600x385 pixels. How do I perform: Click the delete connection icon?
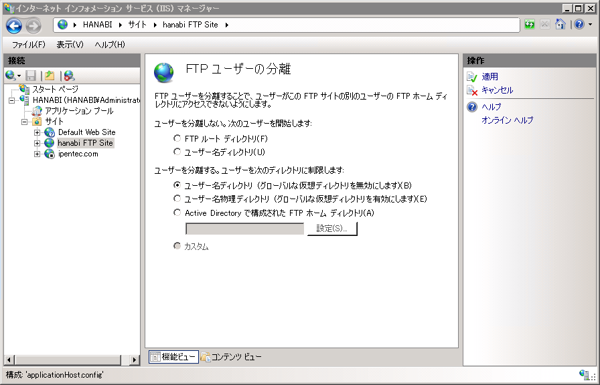pyautogui.click(x=69, y=75)
